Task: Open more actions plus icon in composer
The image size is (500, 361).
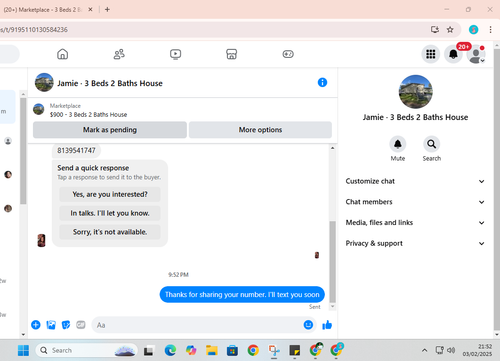Action: click(x=36, y=325)
